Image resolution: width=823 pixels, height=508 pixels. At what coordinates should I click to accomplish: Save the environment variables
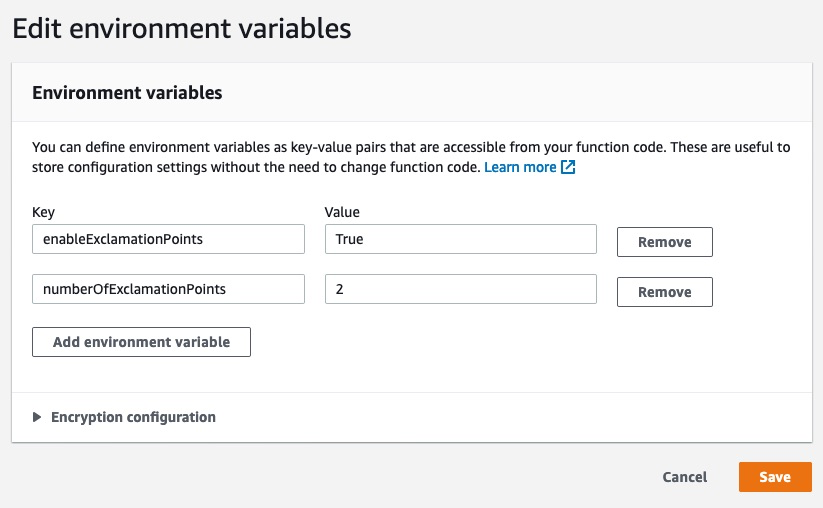coord(775,477)
